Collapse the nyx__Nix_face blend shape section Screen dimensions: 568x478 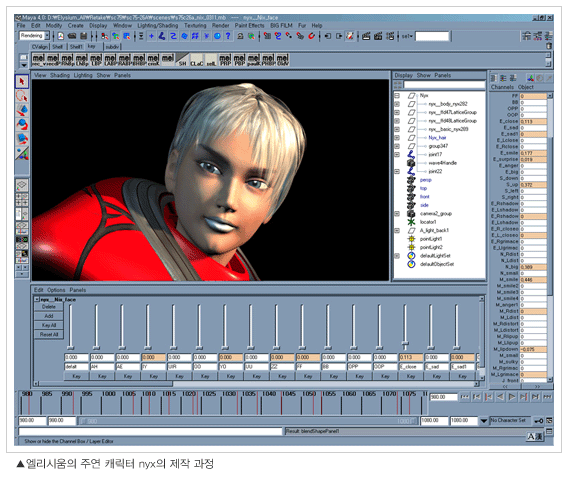click(x=37, y=299)
